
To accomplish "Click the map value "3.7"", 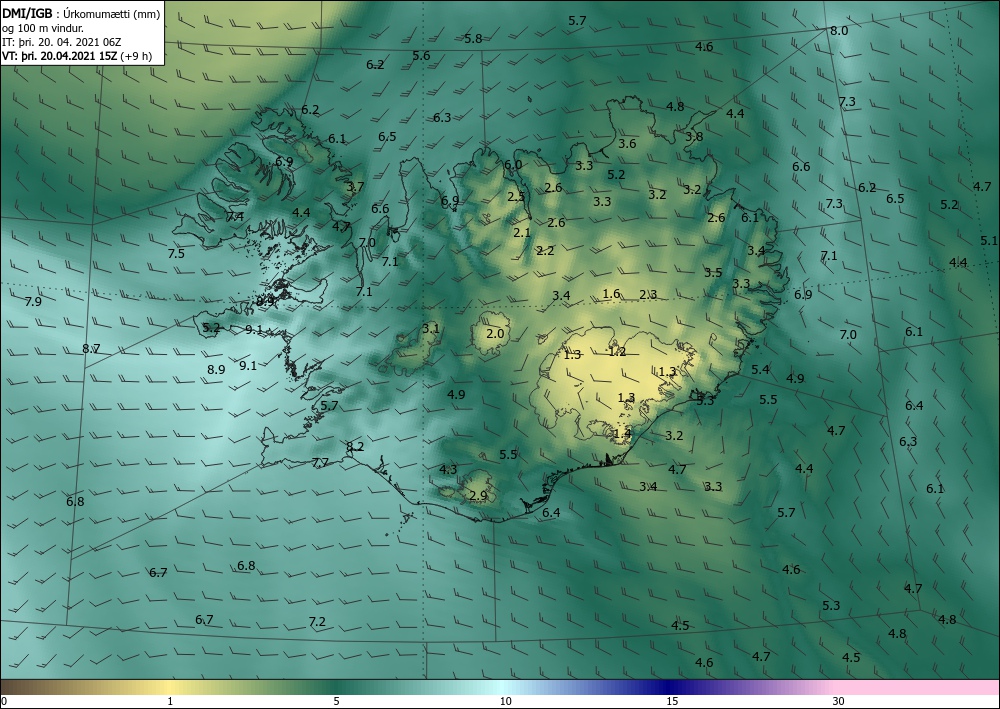I will pos(355,187).
